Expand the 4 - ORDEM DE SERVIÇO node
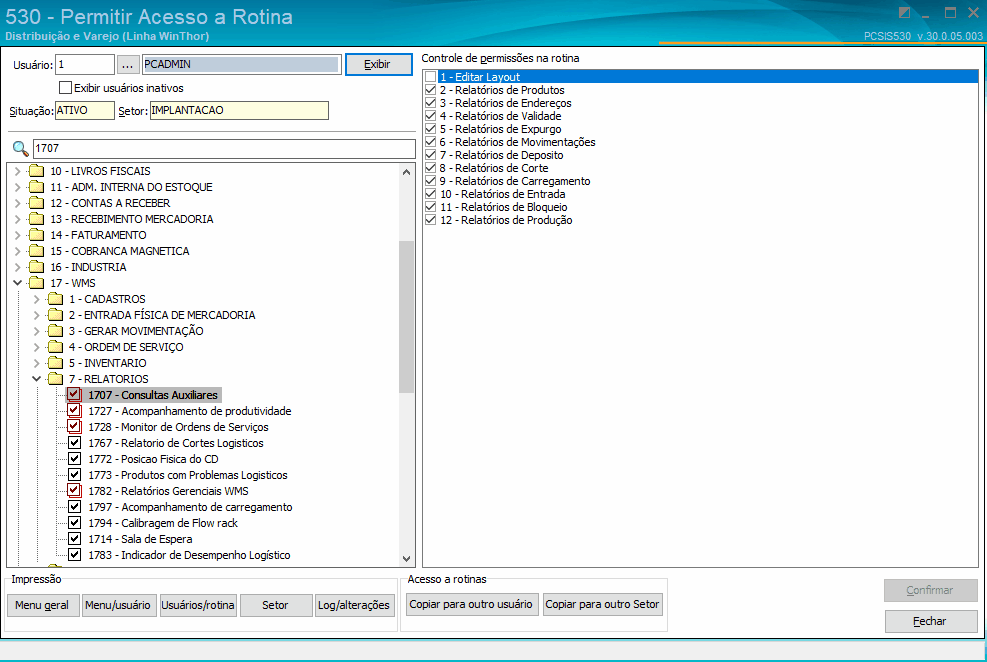This screenshot has height=662, width=987. coord(37,347)
